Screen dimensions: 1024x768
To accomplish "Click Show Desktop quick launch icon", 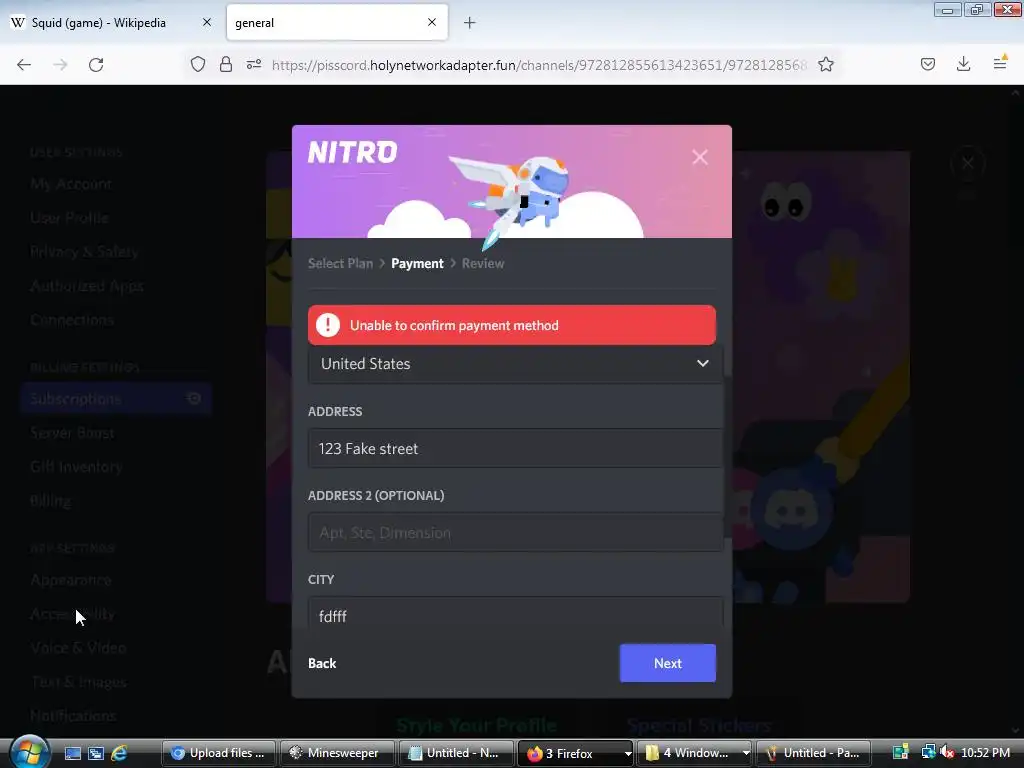I will coord(72,753).
